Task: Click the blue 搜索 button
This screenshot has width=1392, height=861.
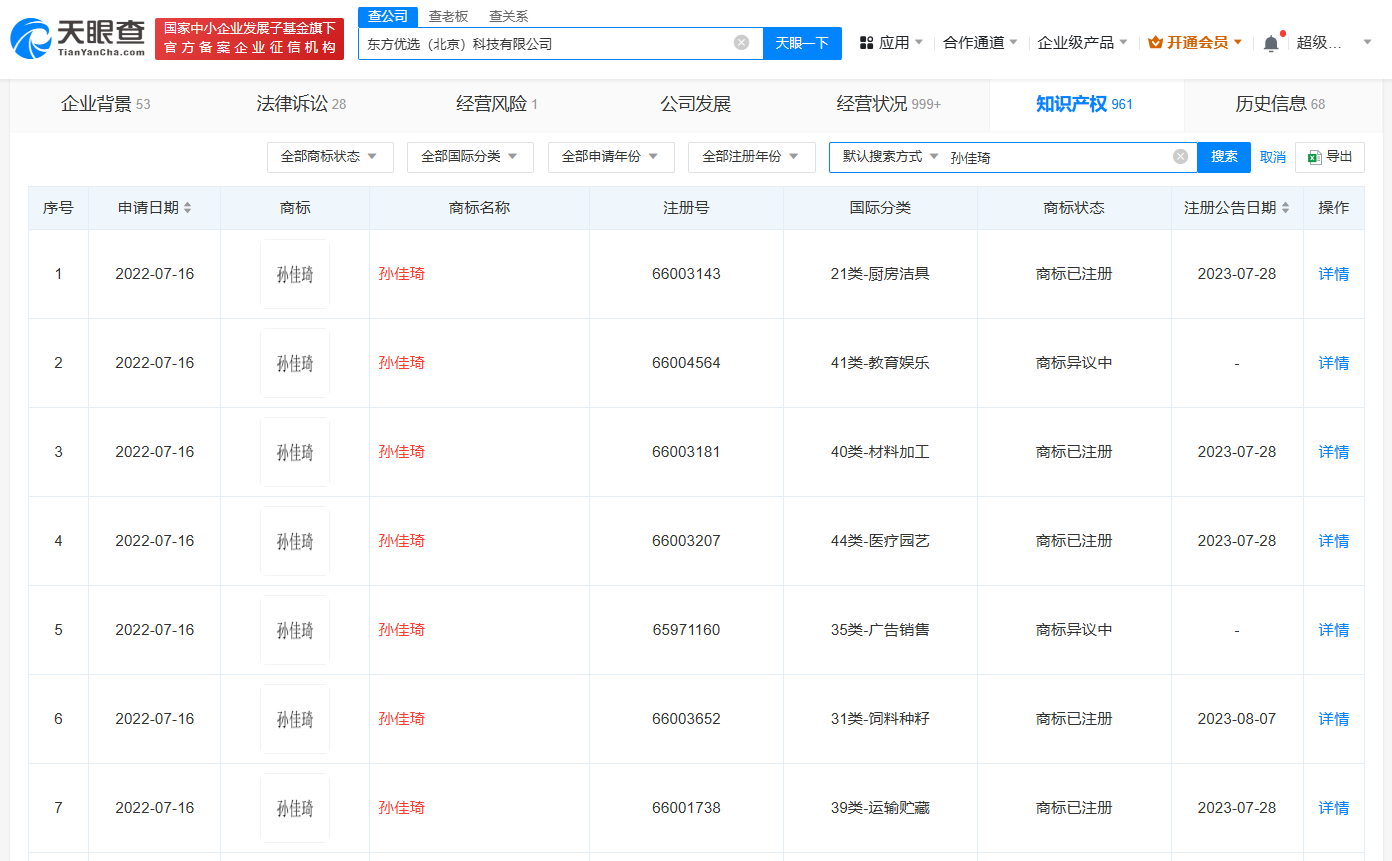Action: pyautogui.click(x=1224, y=157)
